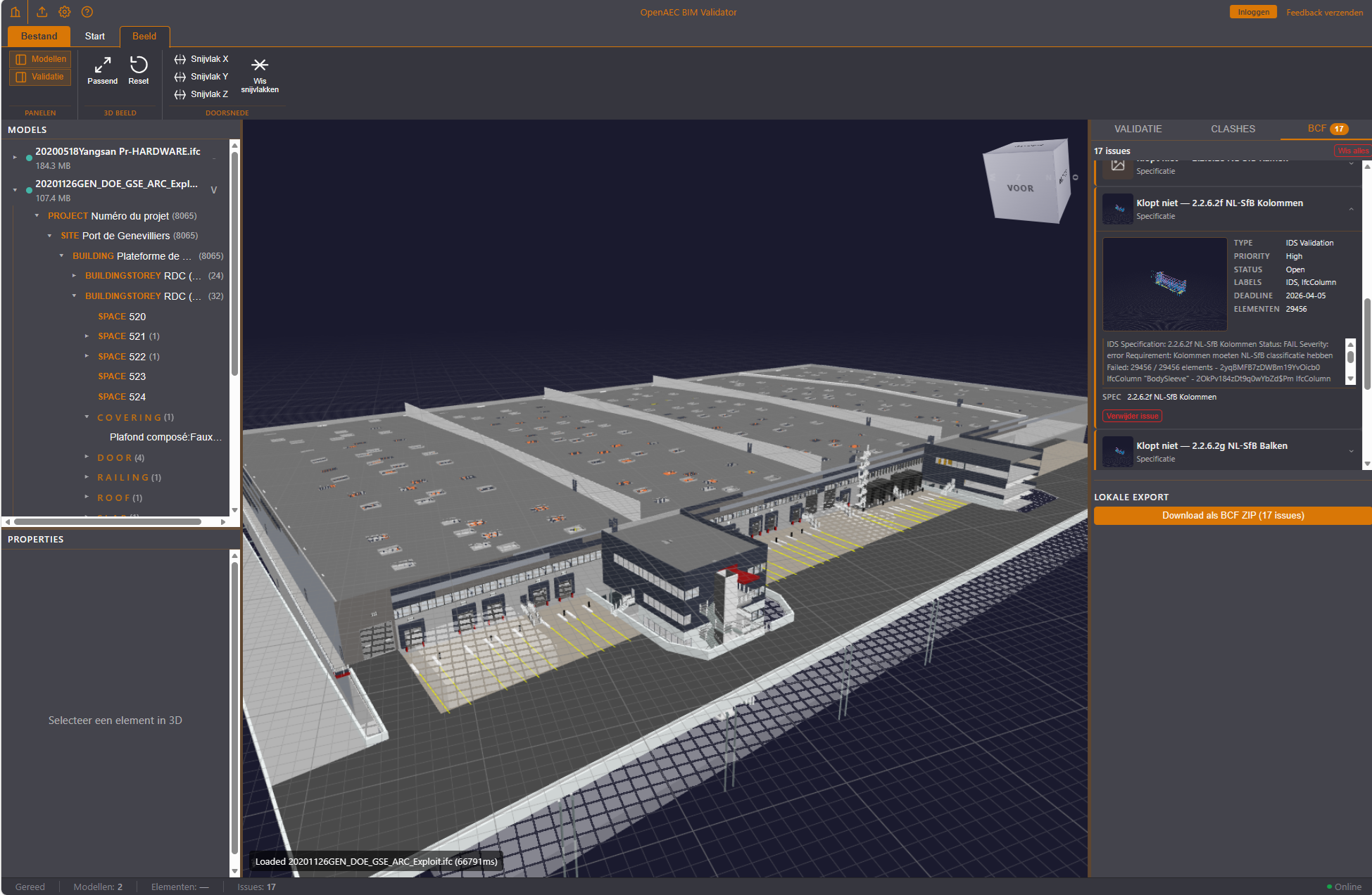Click Verwijder issue on the Kolommen issue

coord(1131,416)
